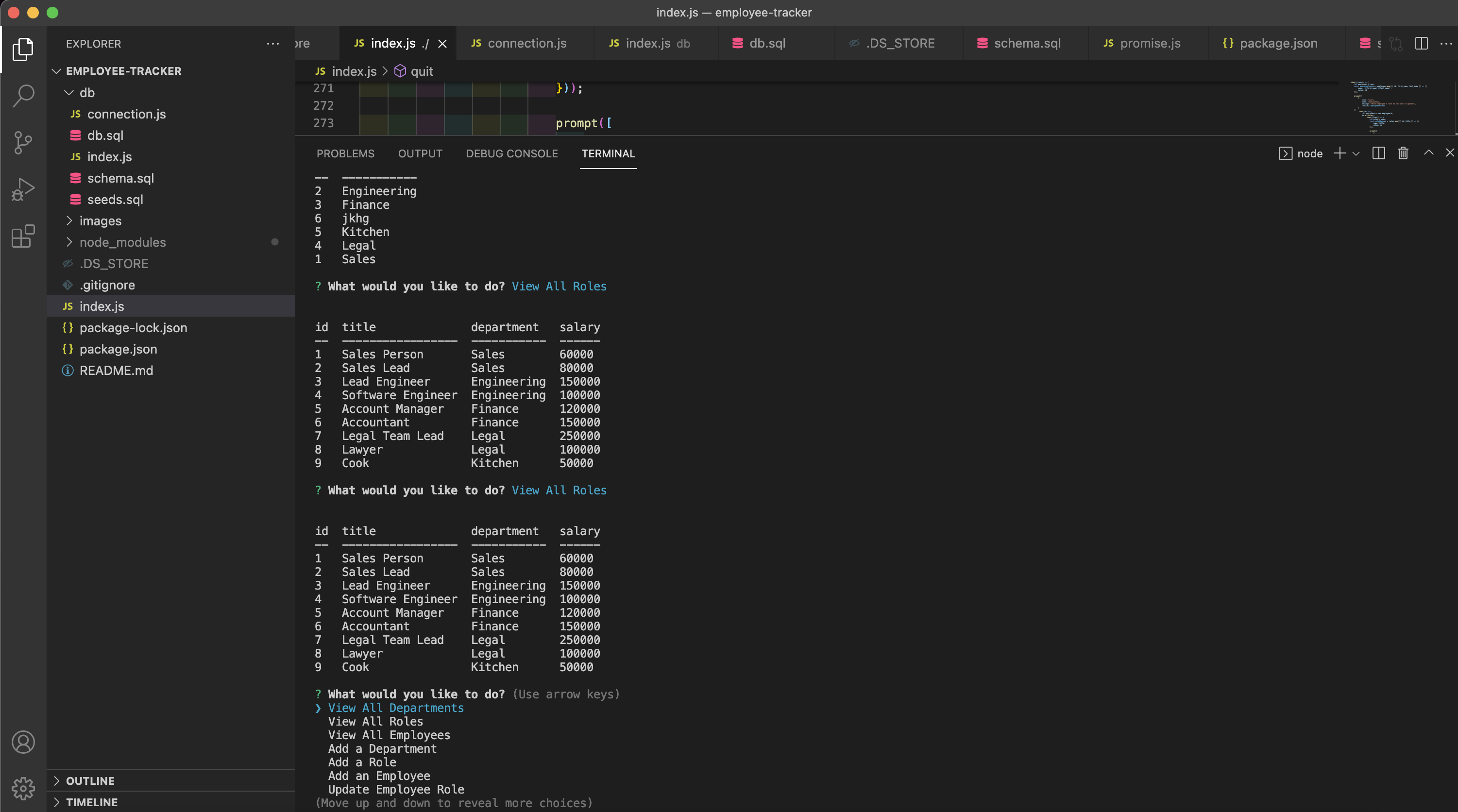Open the connection.js editor tab

click(x=524, y=44)
